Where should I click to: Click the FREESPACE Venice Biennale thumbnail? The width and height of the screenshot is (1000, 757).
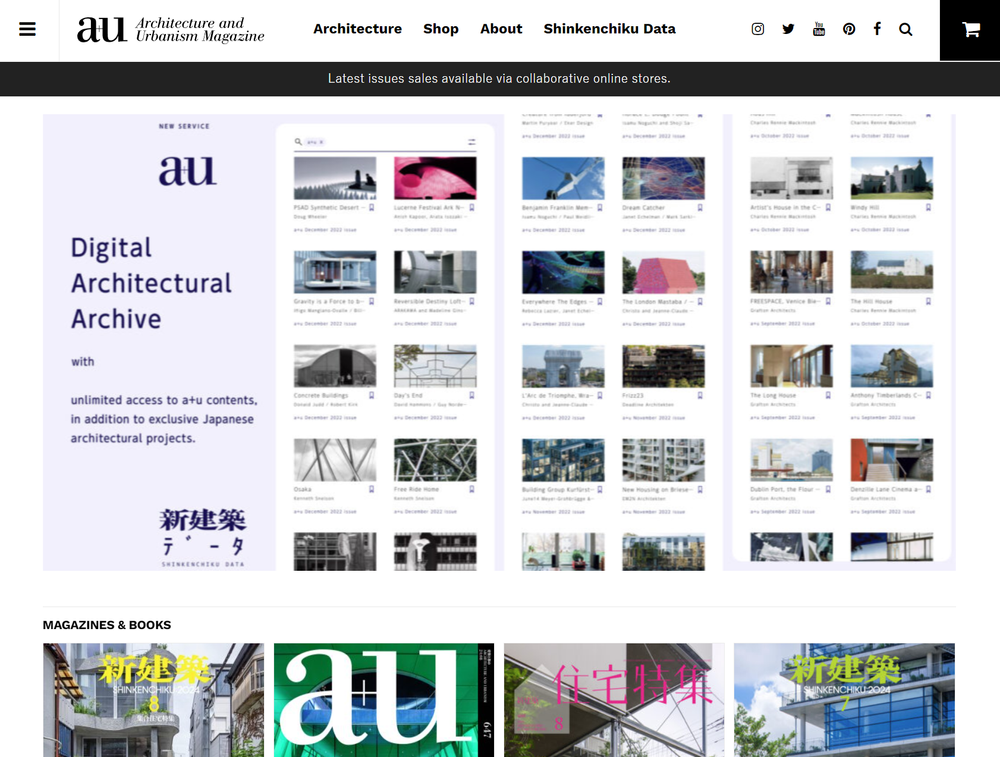point(791,272)
